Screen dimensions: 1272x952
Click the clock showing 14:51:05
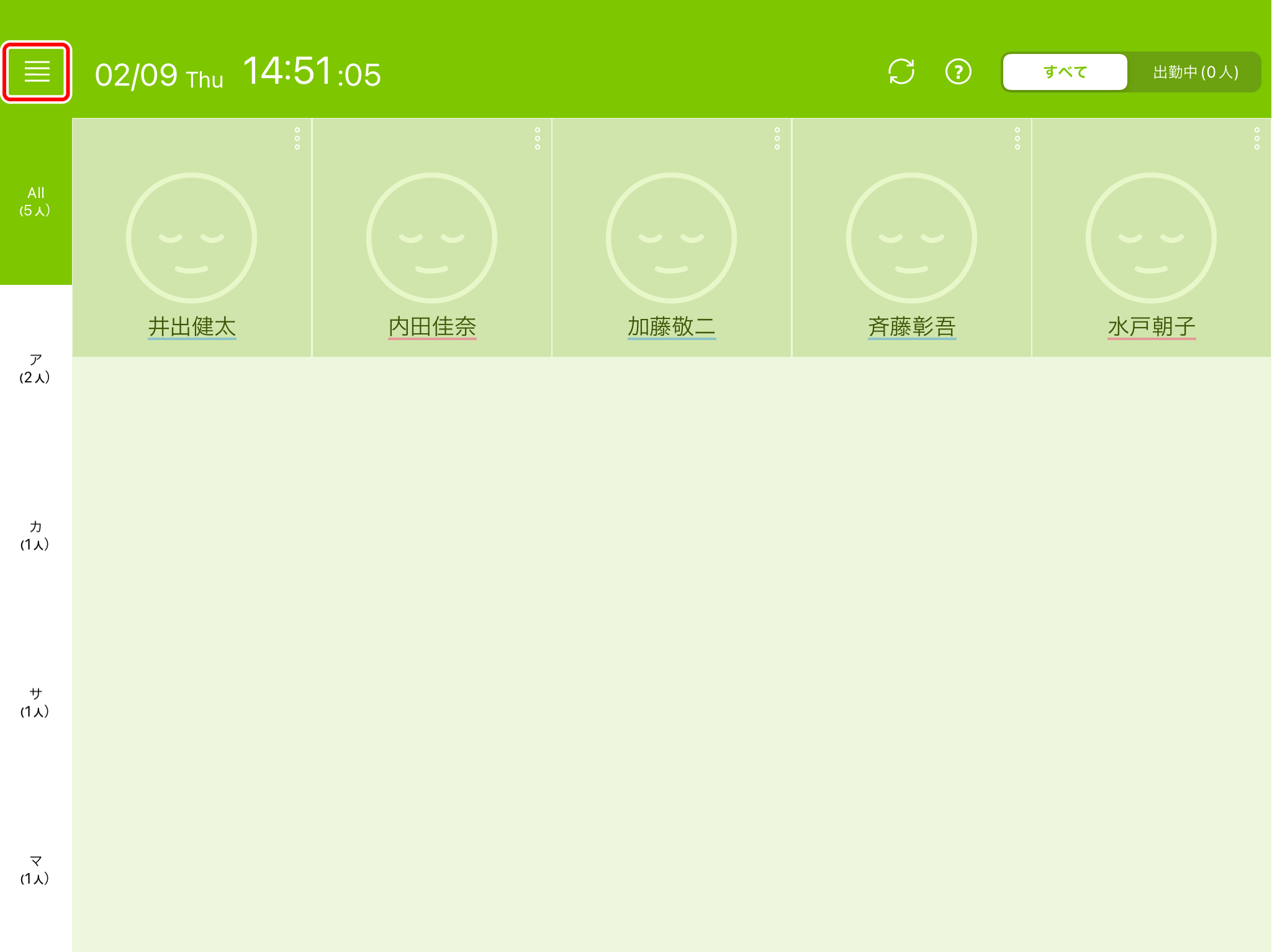(312, 71)
